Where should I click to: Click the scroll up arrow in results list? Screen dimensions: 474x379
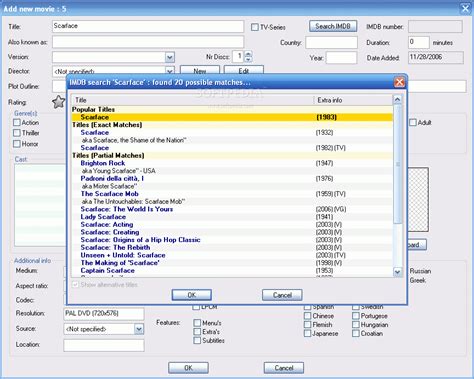(397, 100)
